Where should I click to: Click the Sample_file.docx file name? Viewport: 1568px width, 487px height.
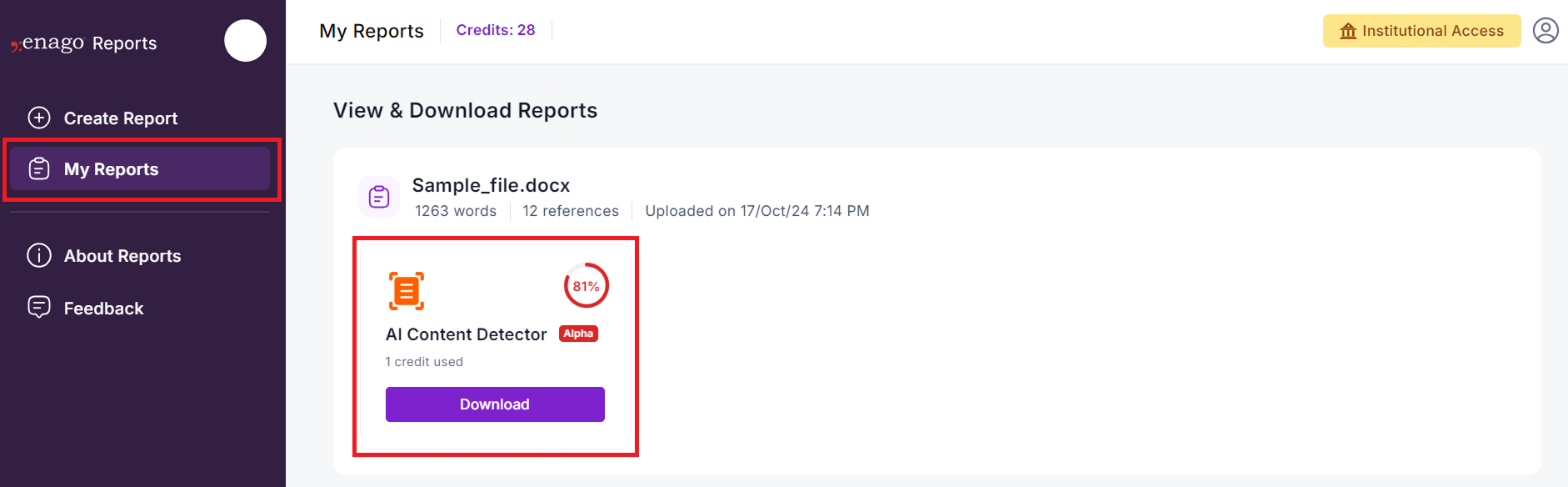click(x=491, y=185)
